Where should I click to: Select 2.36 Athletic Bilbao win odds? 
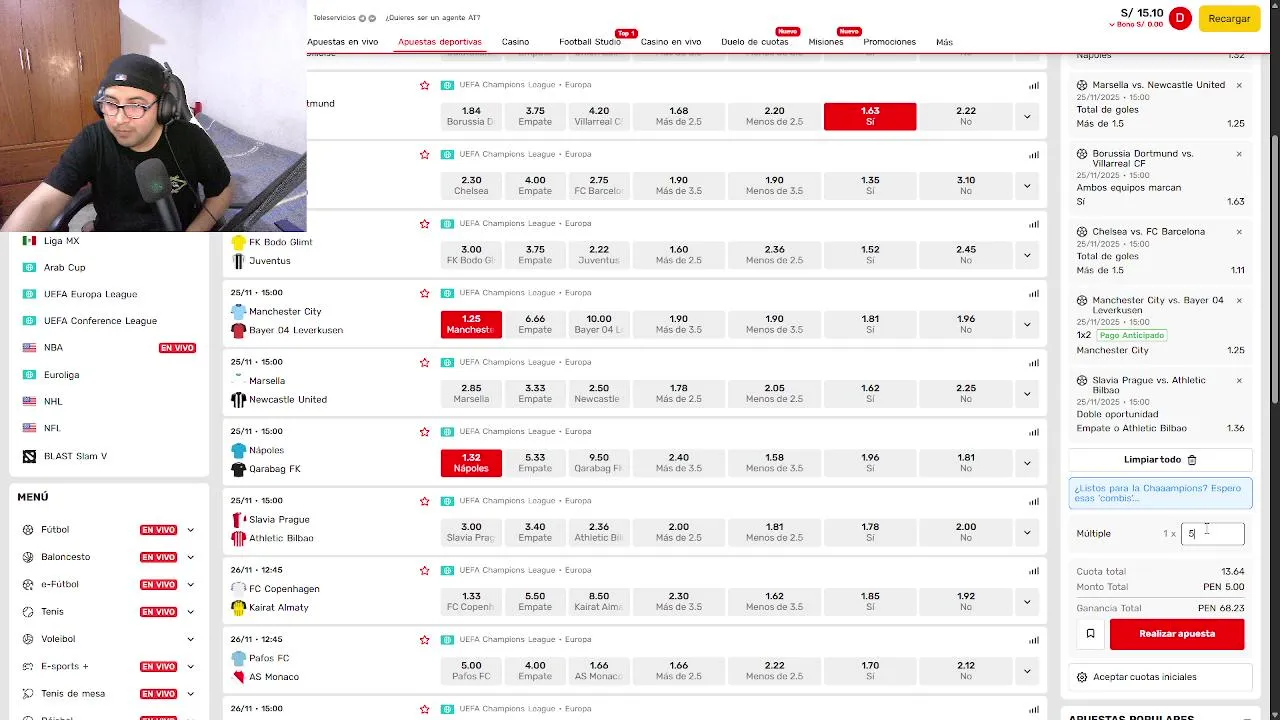point(599,532)
